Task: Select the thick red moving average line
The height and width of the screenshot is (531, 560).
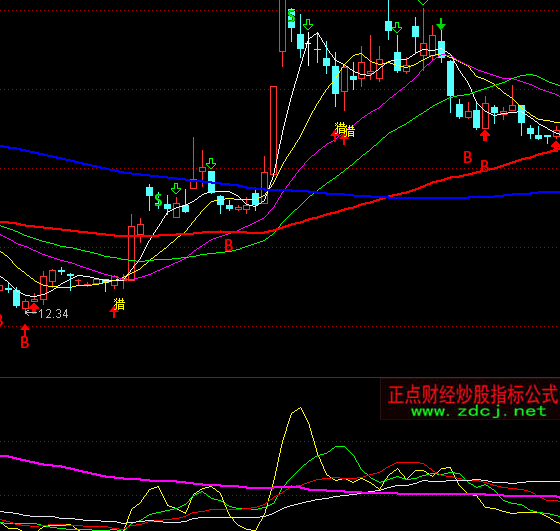Action: tap(280, 228)
